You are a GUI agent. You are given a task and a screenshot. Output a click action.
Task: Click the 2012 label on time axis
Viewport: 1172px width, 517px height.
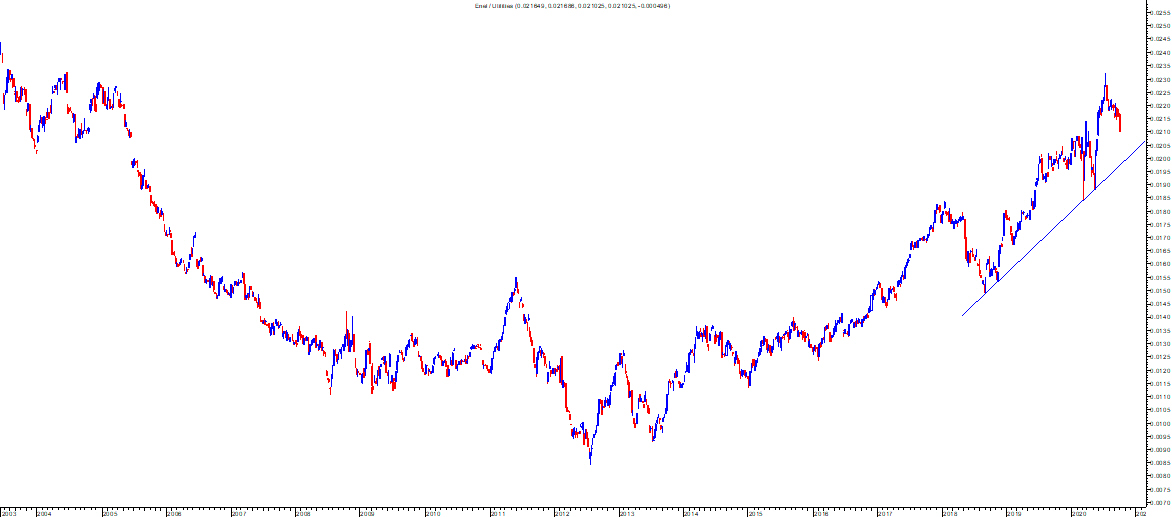(x=562, y=513)
